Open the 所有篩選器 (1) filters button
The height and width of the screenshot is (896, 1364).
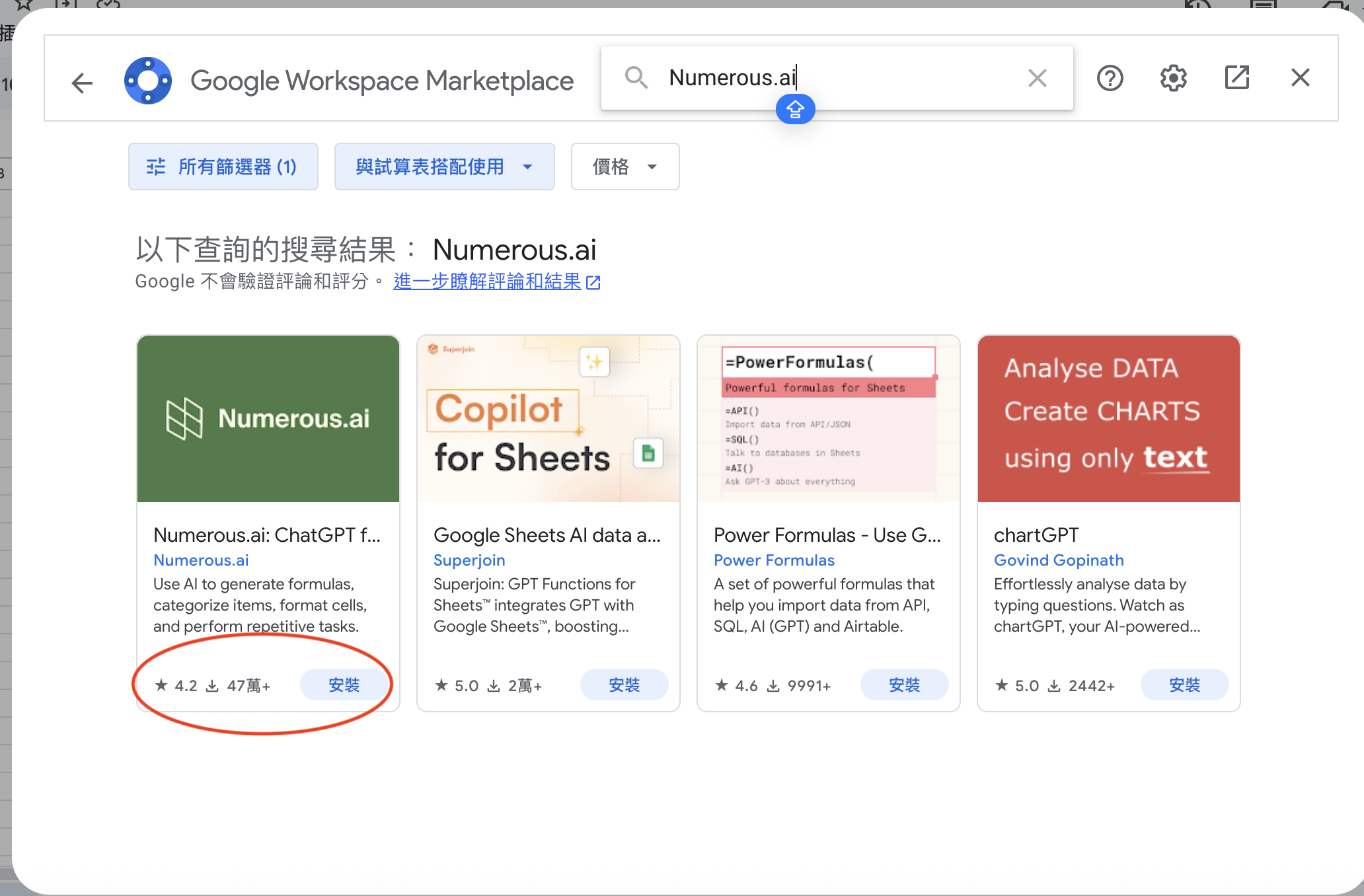[223, 167]
